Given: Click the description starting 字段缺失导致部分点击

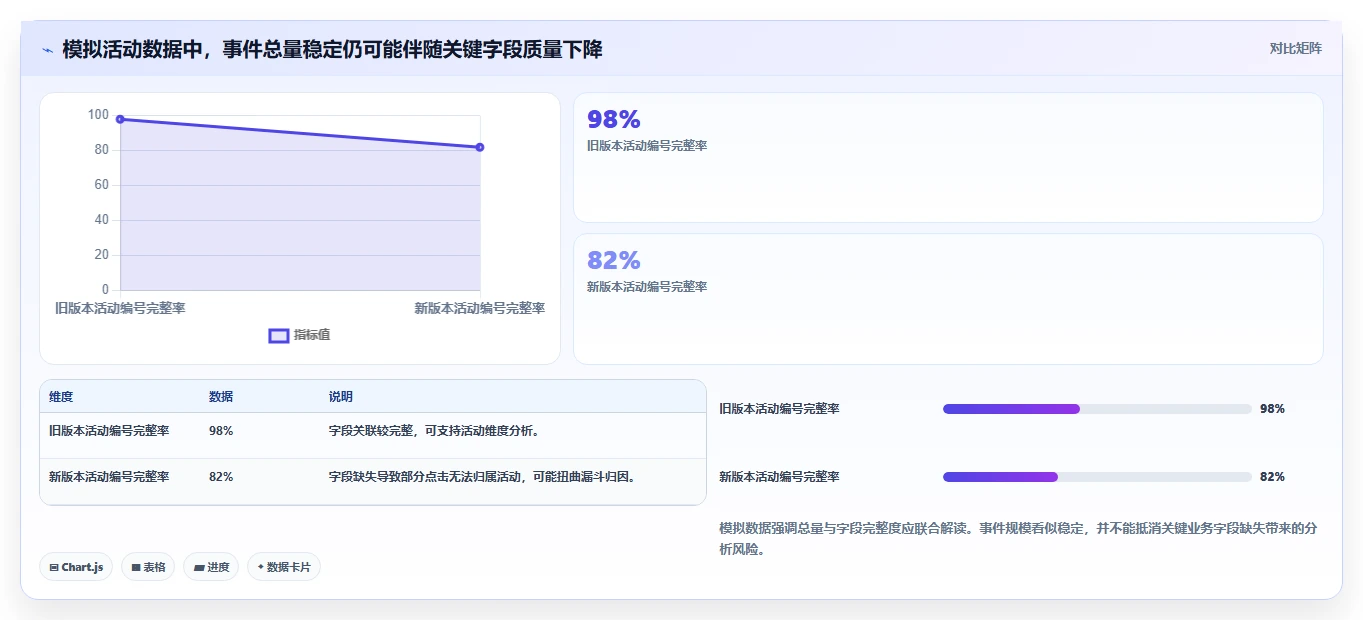Looking at the screenshot, I should 482,477.
